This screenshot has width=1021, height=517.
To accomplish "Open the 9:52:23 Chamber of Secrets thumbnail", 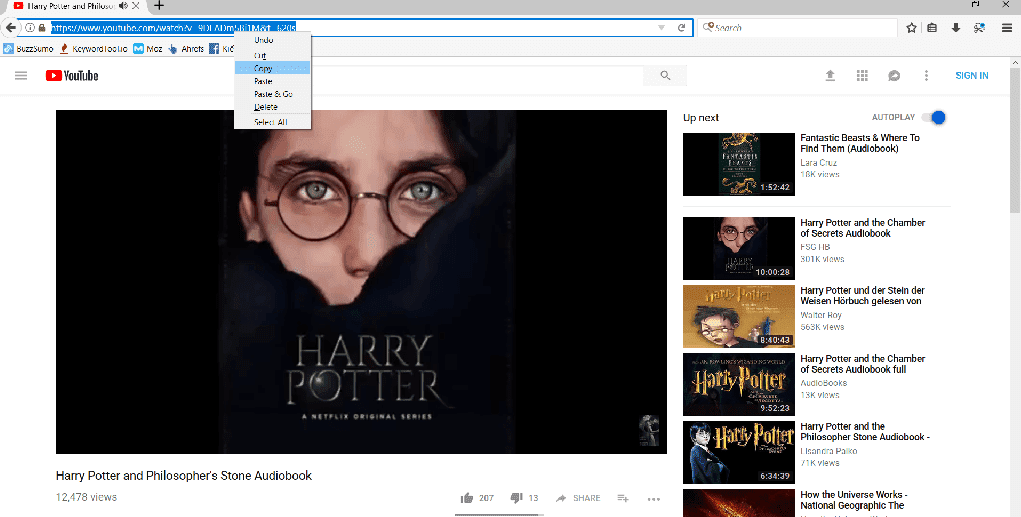I will (x=738, y=384).
